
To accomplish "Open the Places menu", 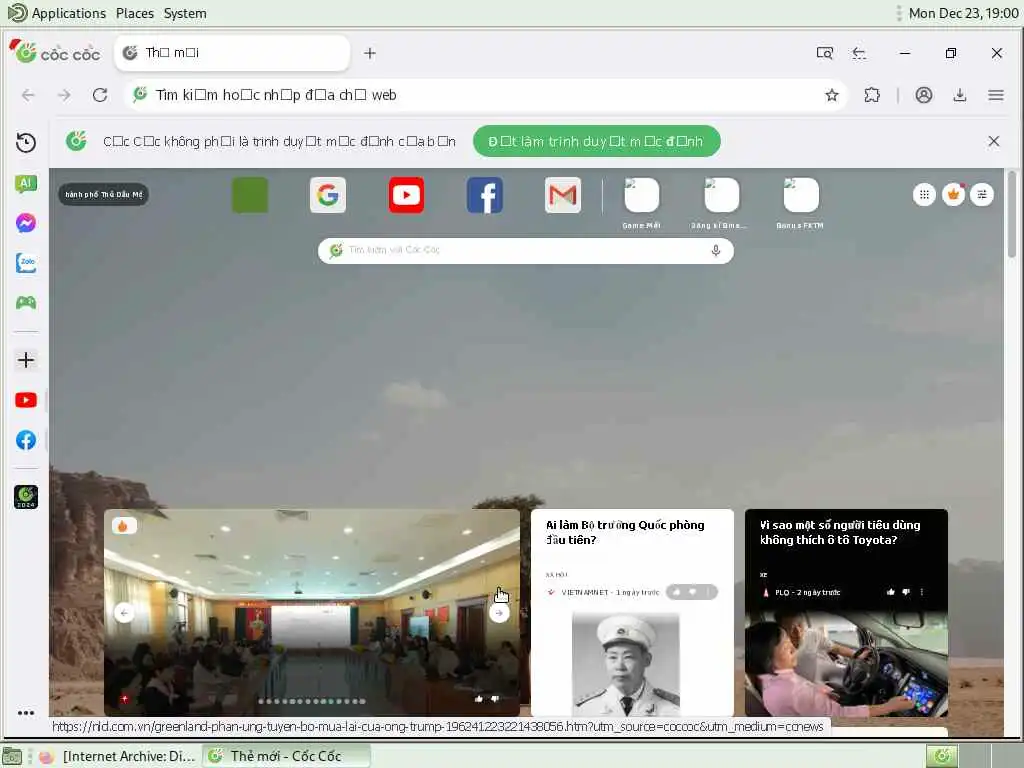I will [135, 13].
